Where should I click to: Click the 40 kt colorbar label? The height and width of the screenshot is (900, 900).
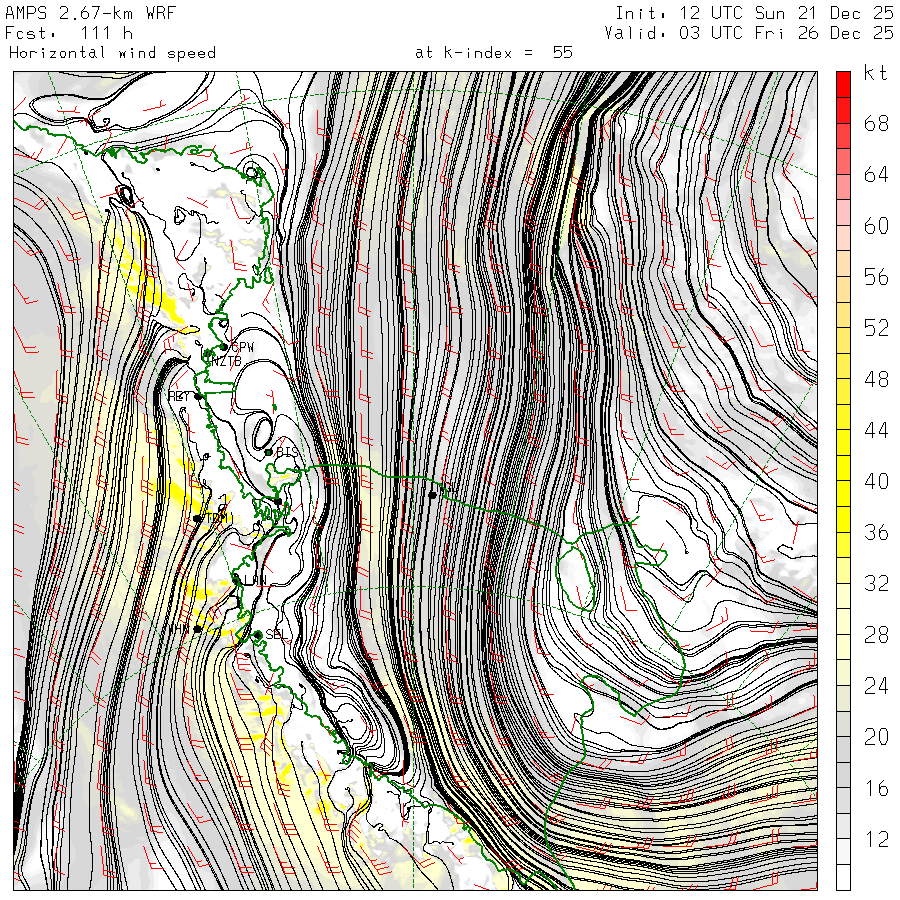[x=876, y=482]
